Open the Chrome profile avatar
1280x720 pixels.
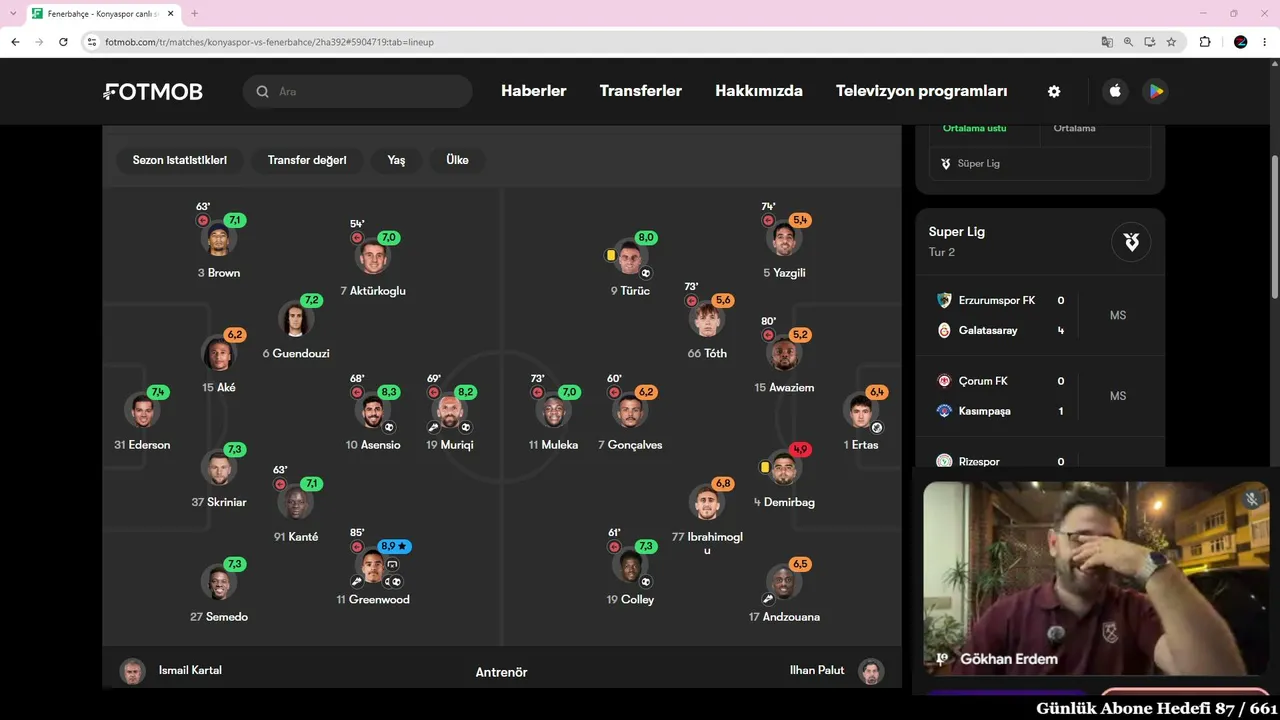(x=1241, y=42)
